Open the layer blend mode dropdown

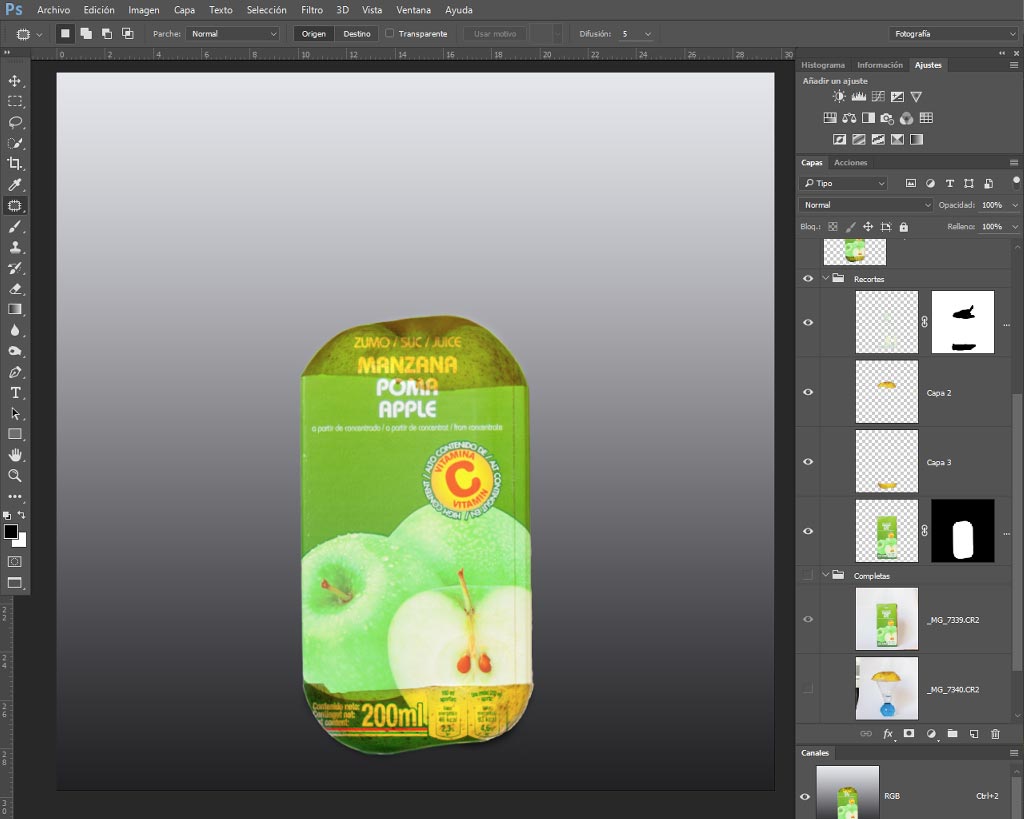(866, 205)
